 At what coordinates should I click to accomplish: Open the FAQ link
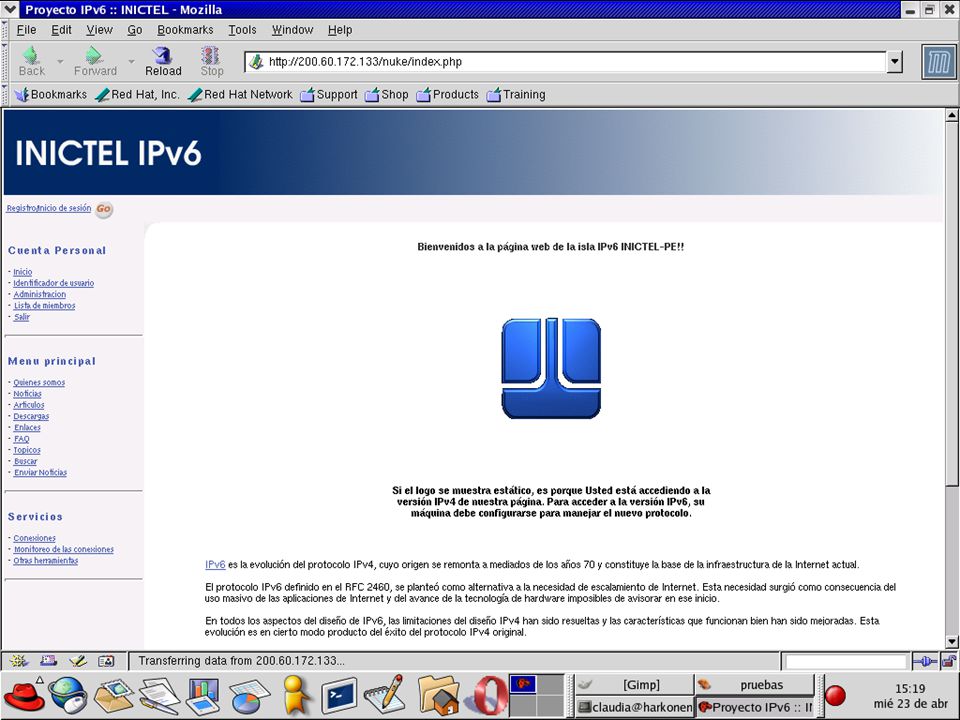[x=21, y=439]
